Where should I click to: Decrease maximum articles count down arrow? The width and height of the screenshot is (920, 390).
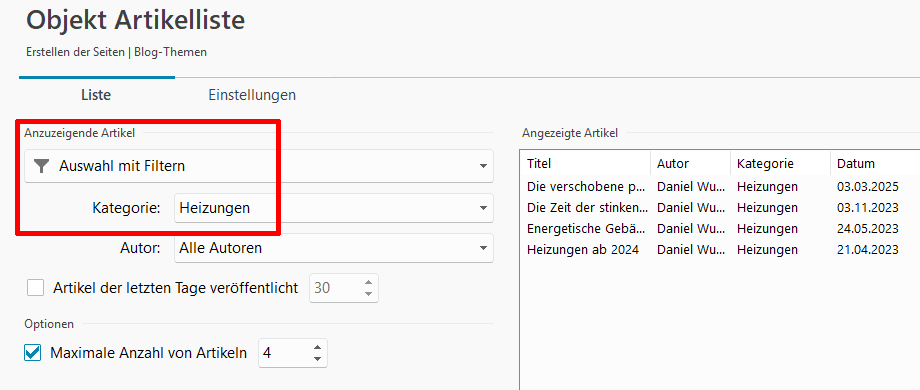tap(317, 358)
